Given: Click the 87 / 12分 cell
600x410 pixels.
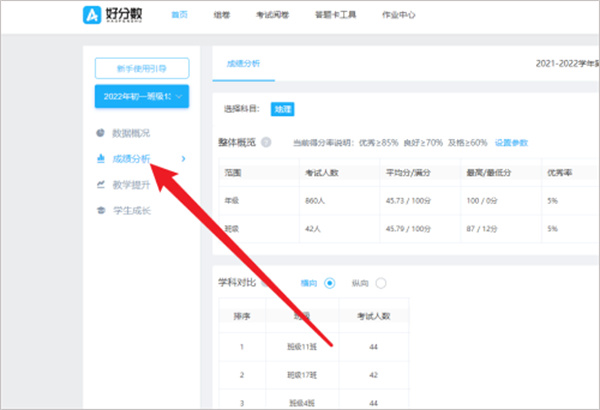Looking at the screenshot, I should coord(482,229).
